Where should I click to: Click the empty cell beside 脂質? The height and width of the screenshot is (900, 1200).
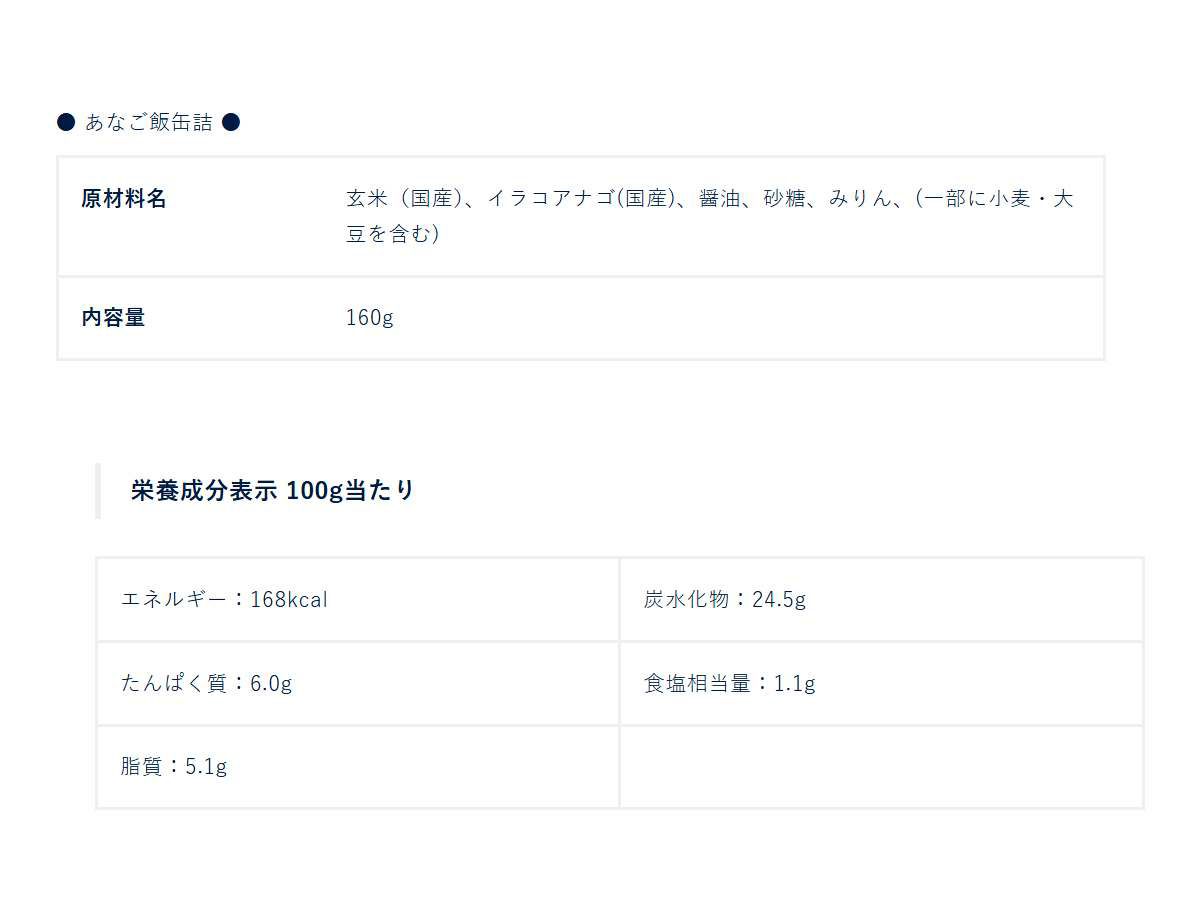click(x=880, y=767)
